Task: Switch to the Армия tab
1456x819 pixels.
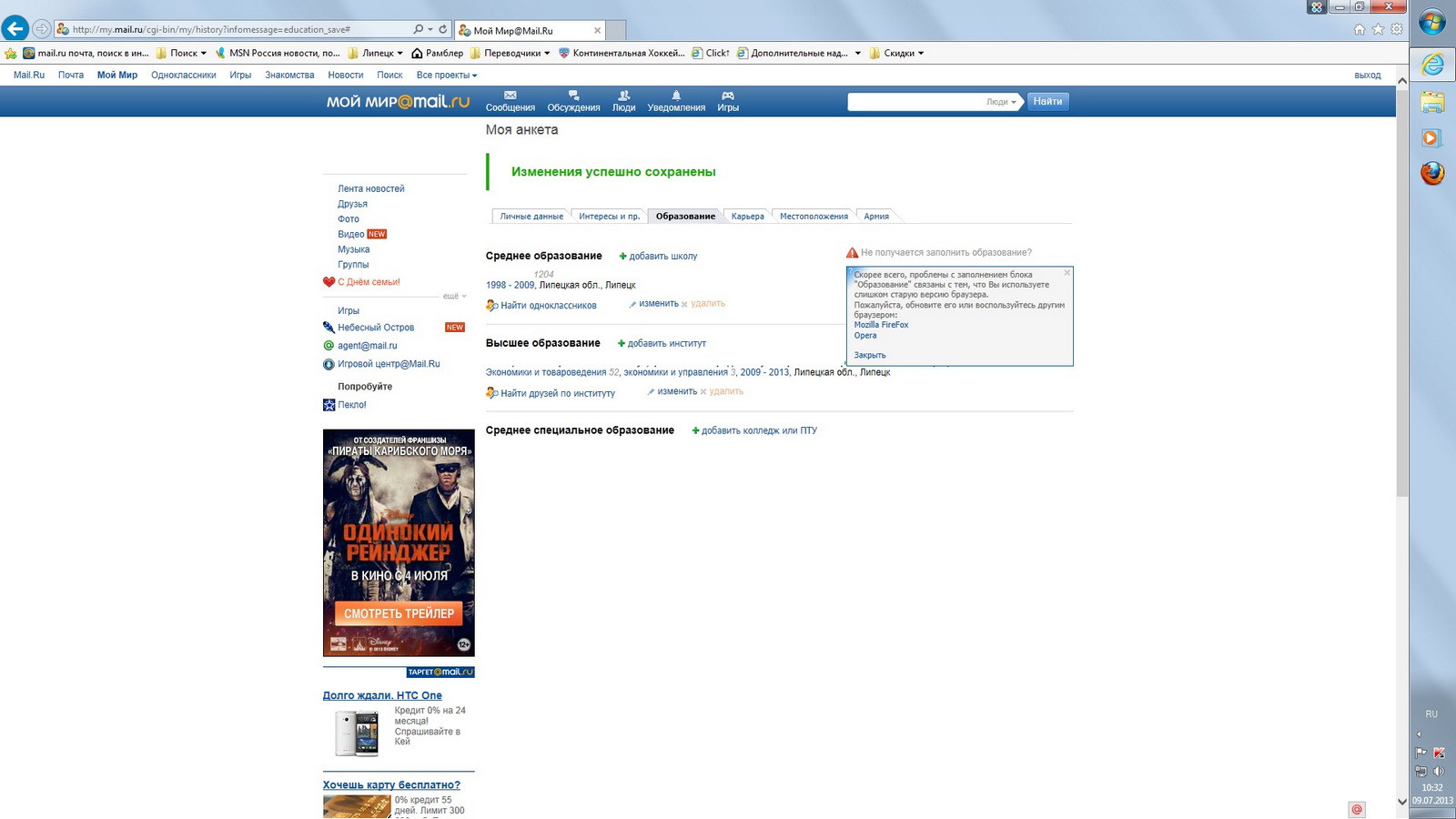Action: click(x=876, y=217)
